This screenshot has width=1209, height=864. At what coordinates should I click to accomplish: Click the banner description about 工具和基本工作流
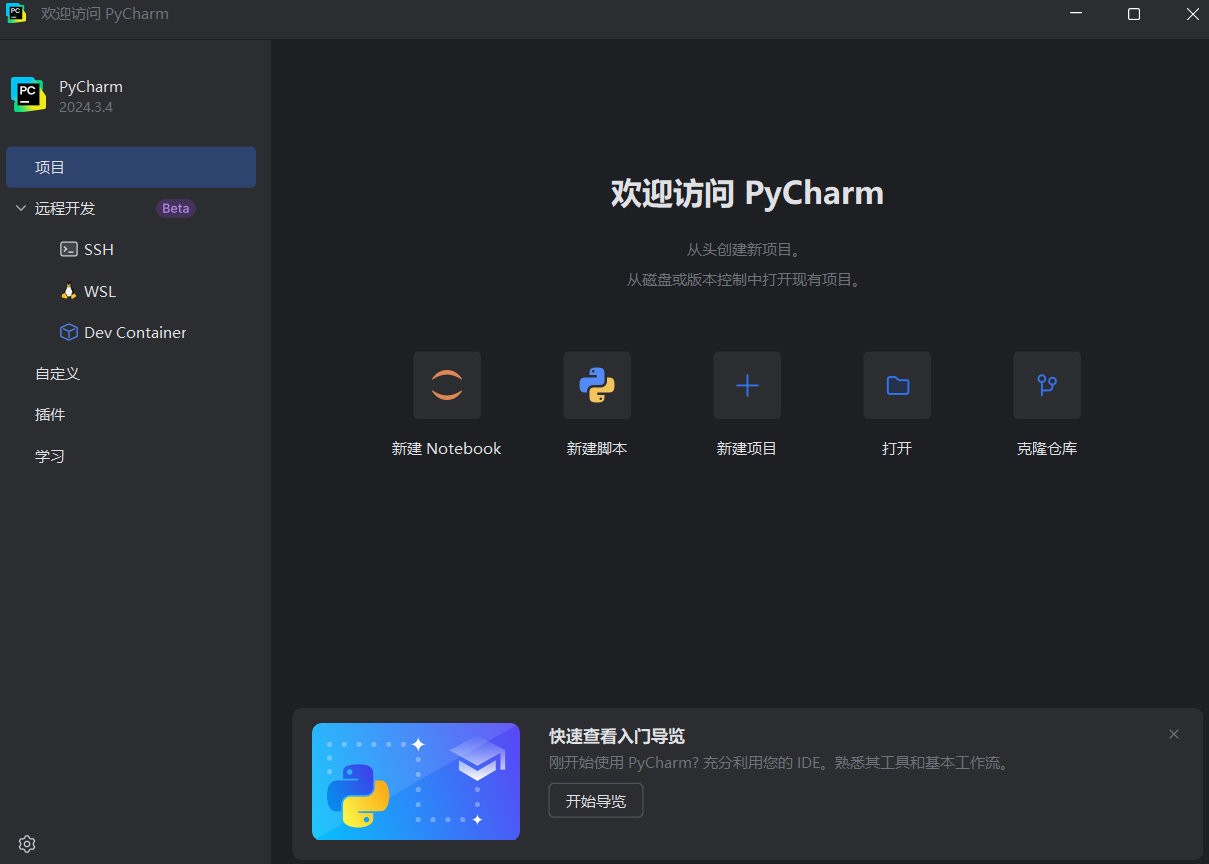coord(781,763)
